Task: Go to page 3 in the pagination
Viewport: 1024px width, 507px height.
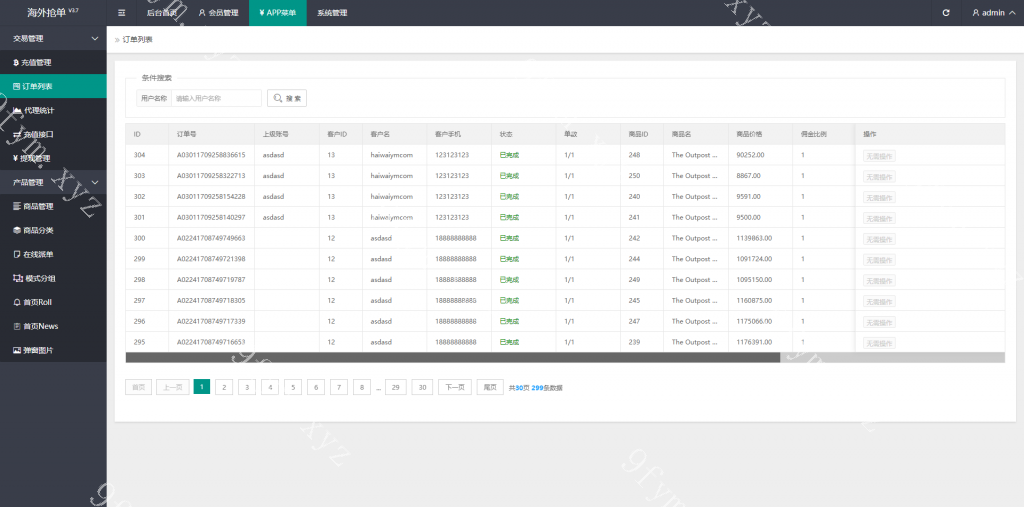Action: pyautogui.click(x=247, y=387)
